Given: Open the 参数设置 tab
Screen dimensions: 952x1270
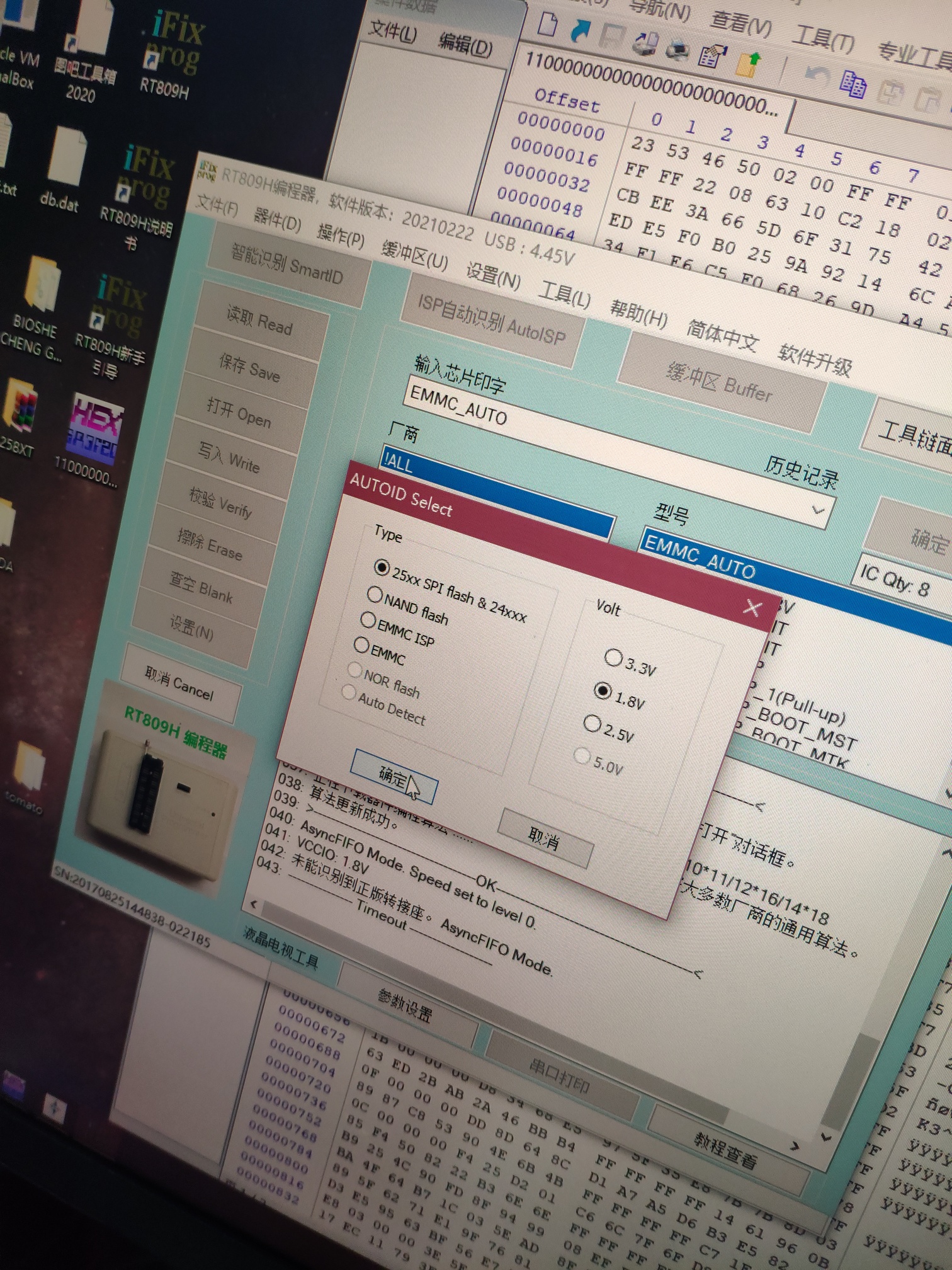Looking at the screenshot, I should coord(405,1005).
